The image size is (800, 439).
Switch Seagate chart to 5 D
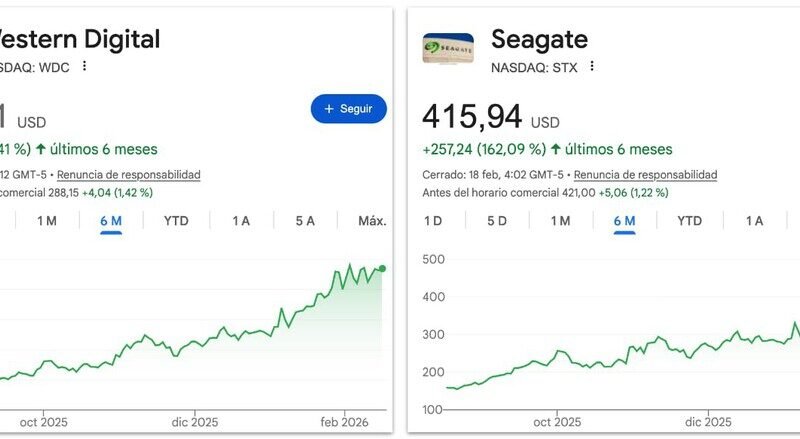(x=497, y=221)
